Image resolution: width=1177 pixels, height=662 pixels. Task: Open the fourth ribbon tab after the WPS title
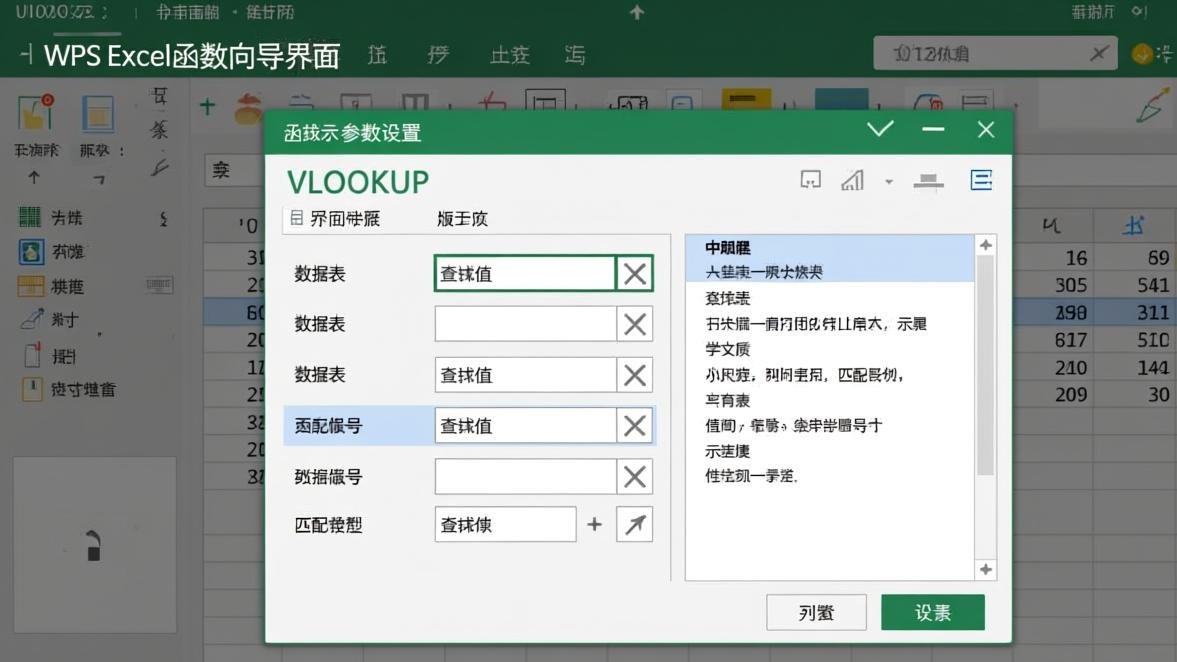pos(574,55)
